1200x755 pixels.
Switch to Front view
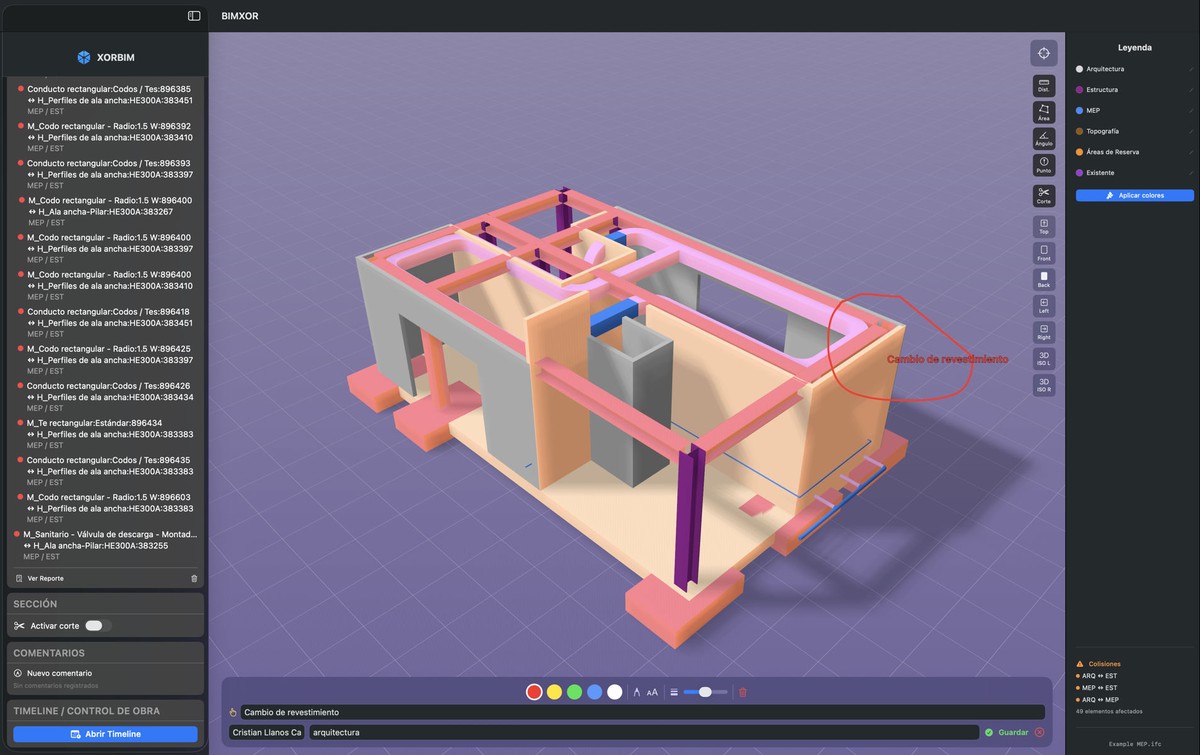(x=1043, y=253)
